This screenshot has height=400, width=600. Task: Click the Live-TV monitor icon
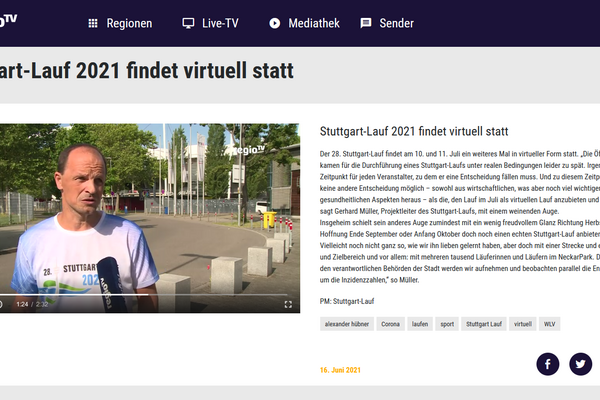pyautogui.click(x=188, y=23)
